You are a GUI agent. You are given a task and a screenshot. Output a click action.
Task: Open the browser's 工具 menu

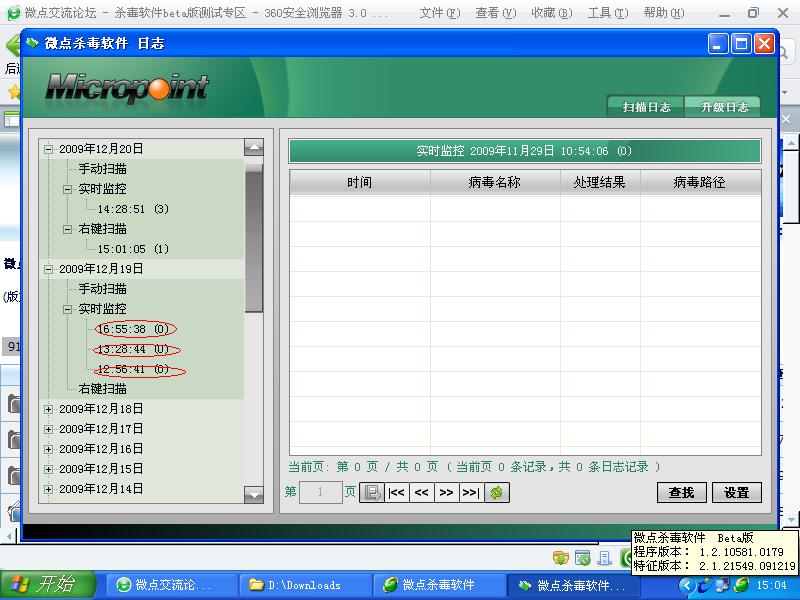pos(608,13)
